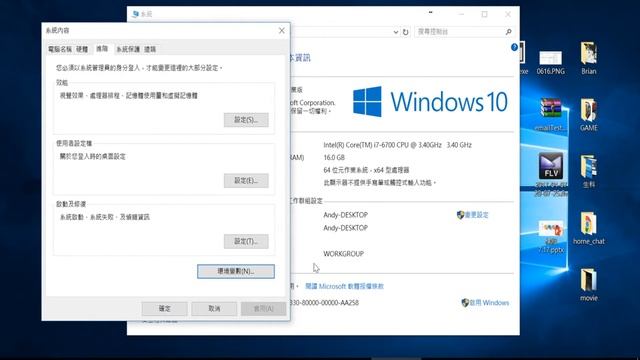Click the help icon in System window
This screenshot has width=640, height=360.
click(514, 47)
